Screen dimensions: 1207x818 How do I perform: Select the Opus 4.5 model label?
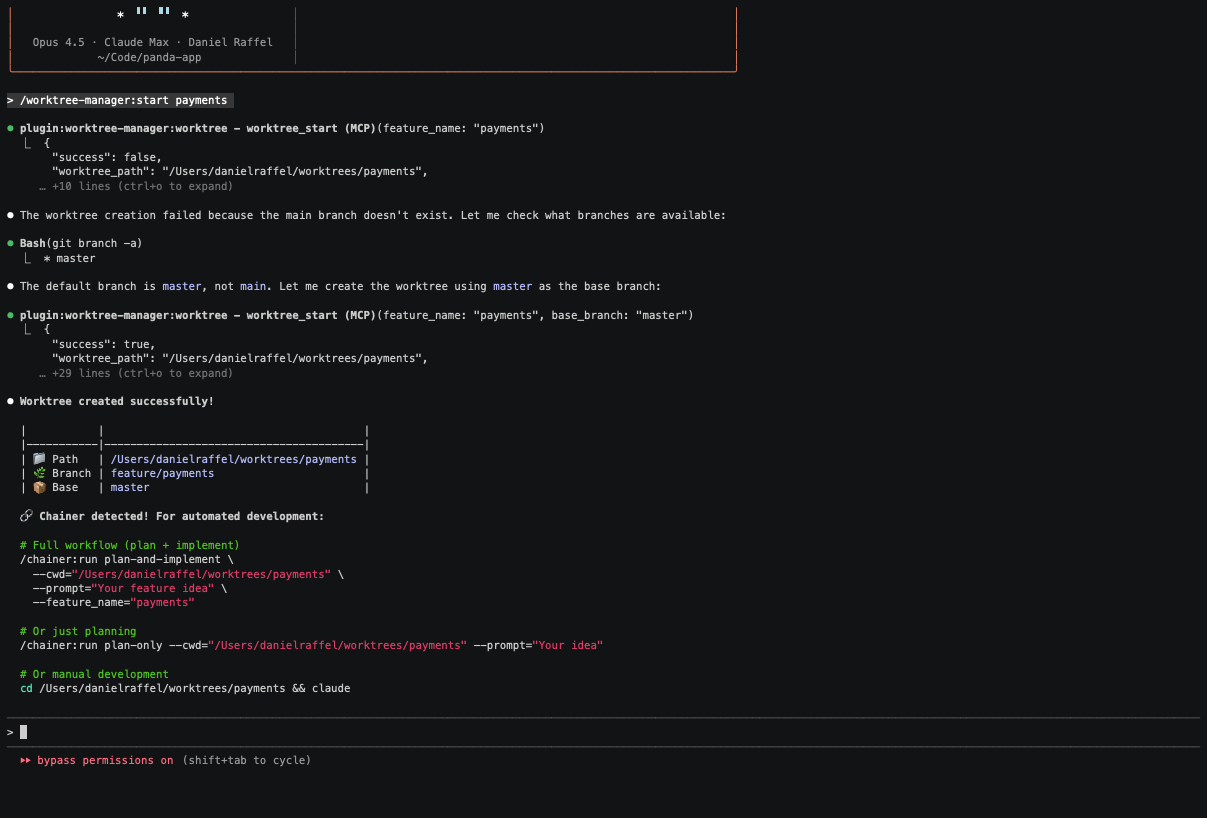tap(58, 42)
